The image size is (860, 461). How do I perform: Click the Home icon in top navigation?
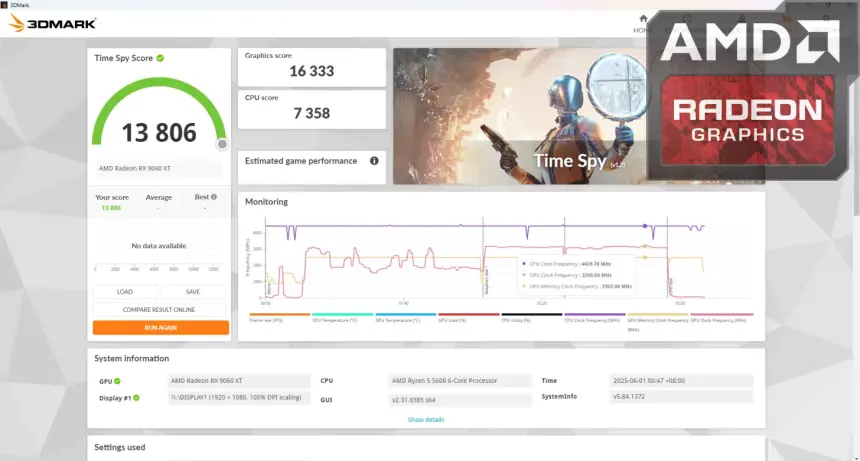643,19
